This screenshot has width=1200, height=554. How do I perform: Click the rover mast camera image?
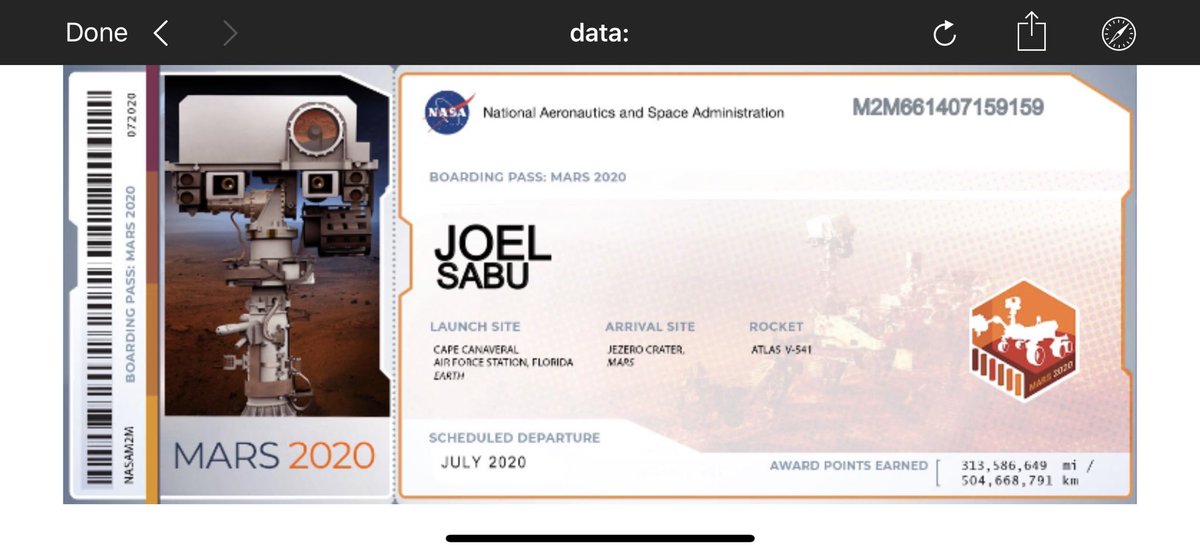[275, 247]
